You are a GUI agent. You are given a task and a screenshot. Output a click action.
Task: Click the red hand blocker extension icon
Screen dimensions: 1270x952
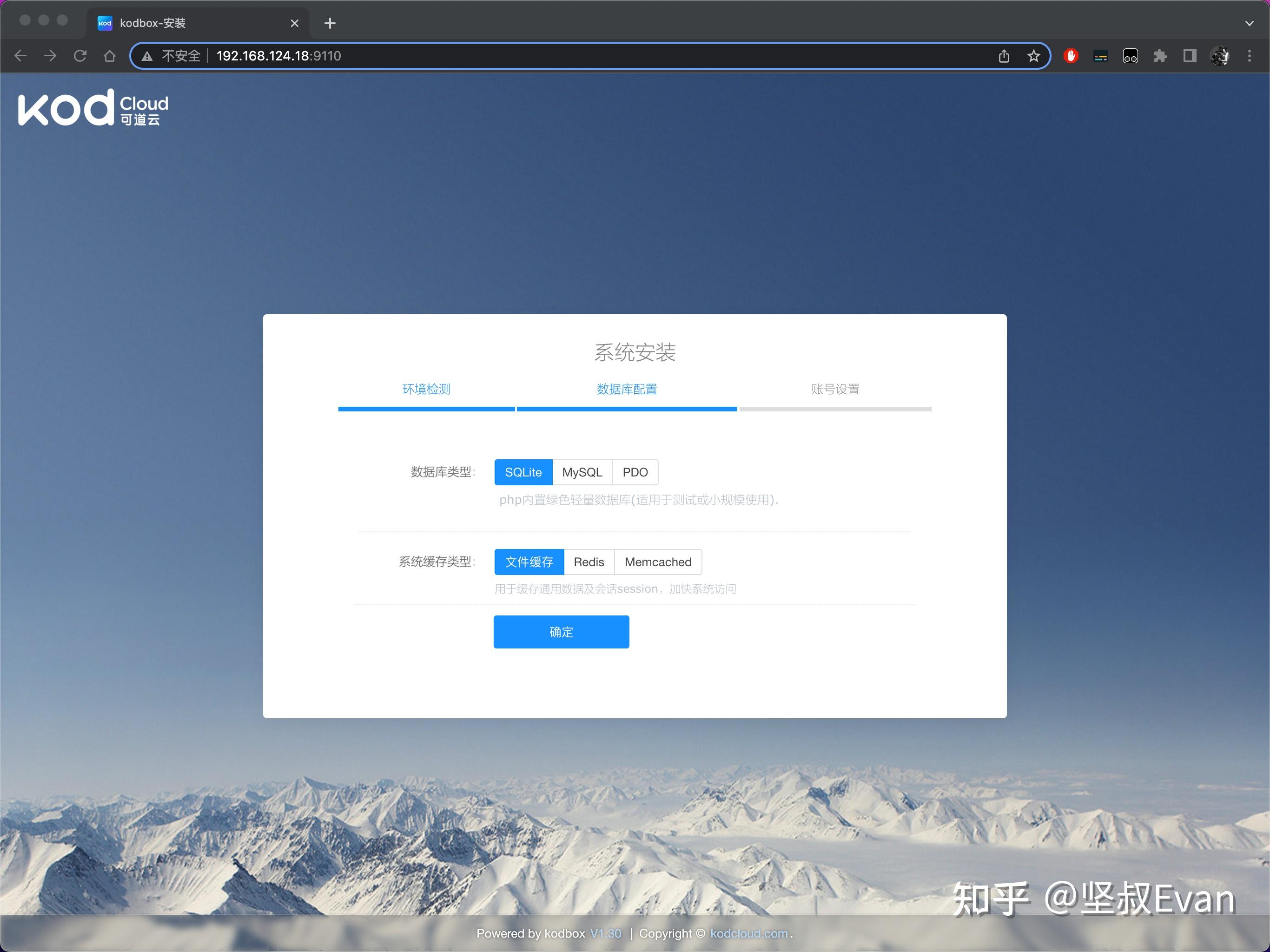(x=1072, y=56)
